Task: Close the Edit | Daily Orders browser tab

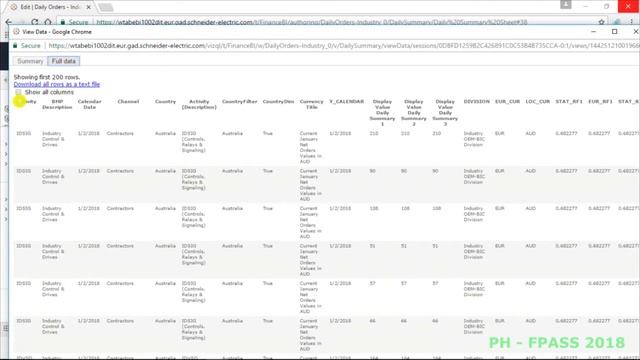Action: pos(89,7)
